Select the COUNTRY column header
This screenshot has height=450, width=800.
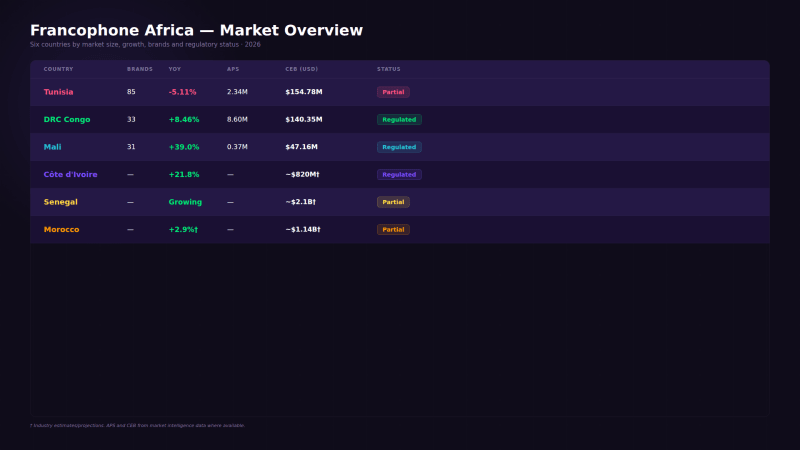pos(58,69)
